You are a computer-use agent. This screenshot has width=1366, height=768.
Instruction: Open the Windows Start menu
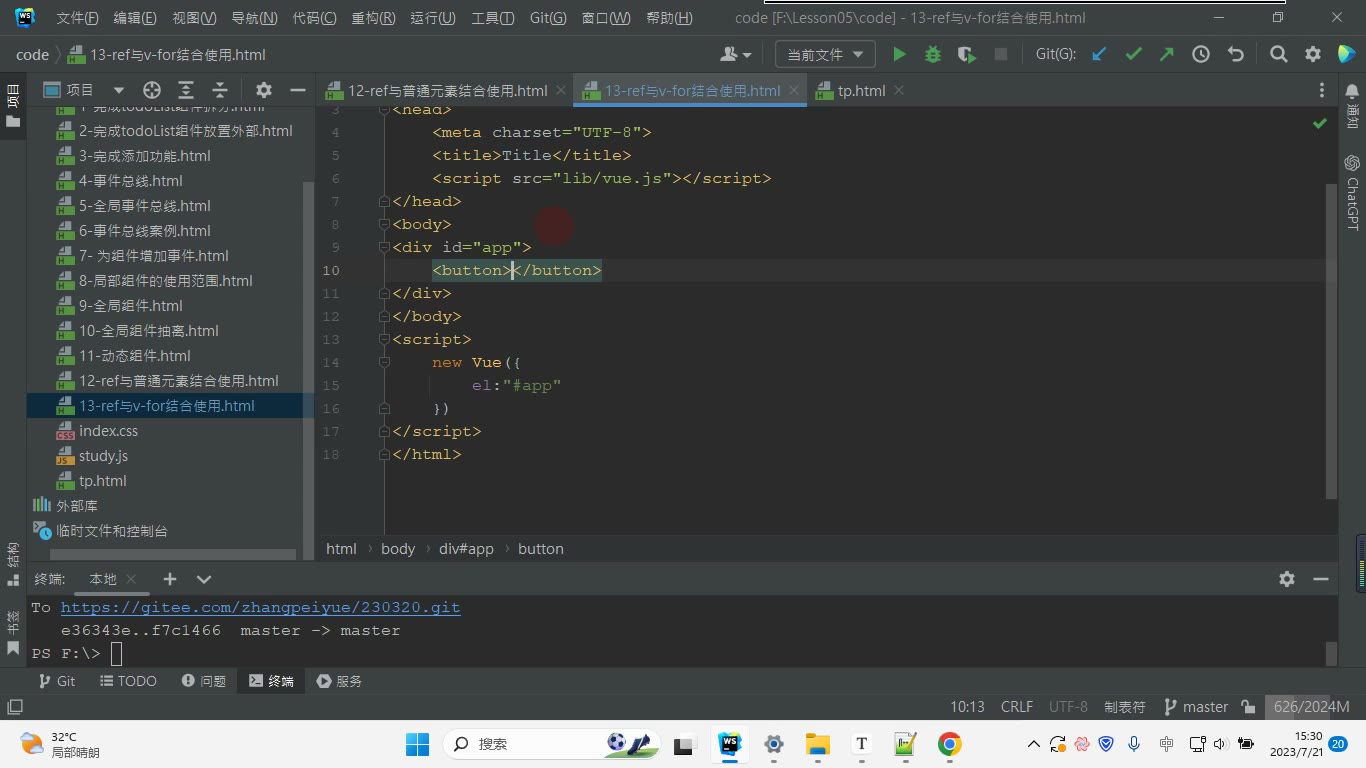click(417, 744)
